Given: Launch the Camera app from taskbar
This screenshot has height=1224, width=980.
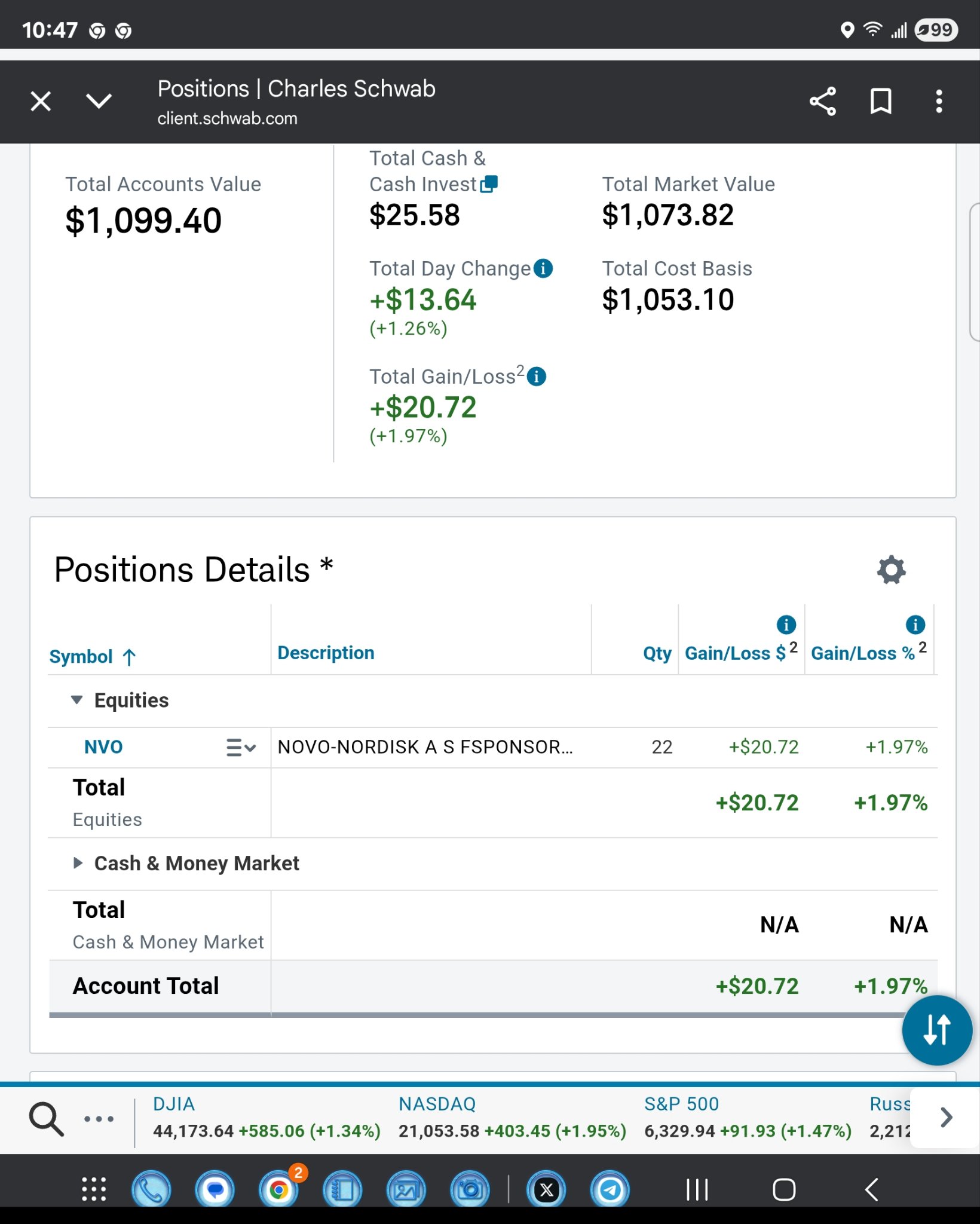Looking at the screenshot, I should coord(471,1189).
